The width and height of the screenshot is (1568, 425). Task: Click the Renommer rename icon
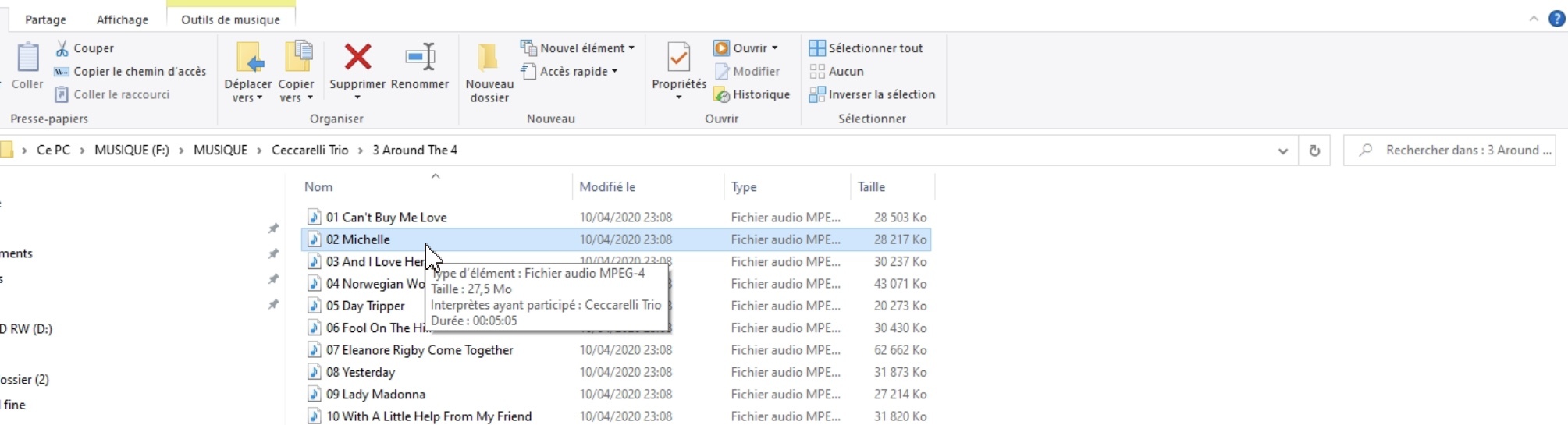point(420,57)
